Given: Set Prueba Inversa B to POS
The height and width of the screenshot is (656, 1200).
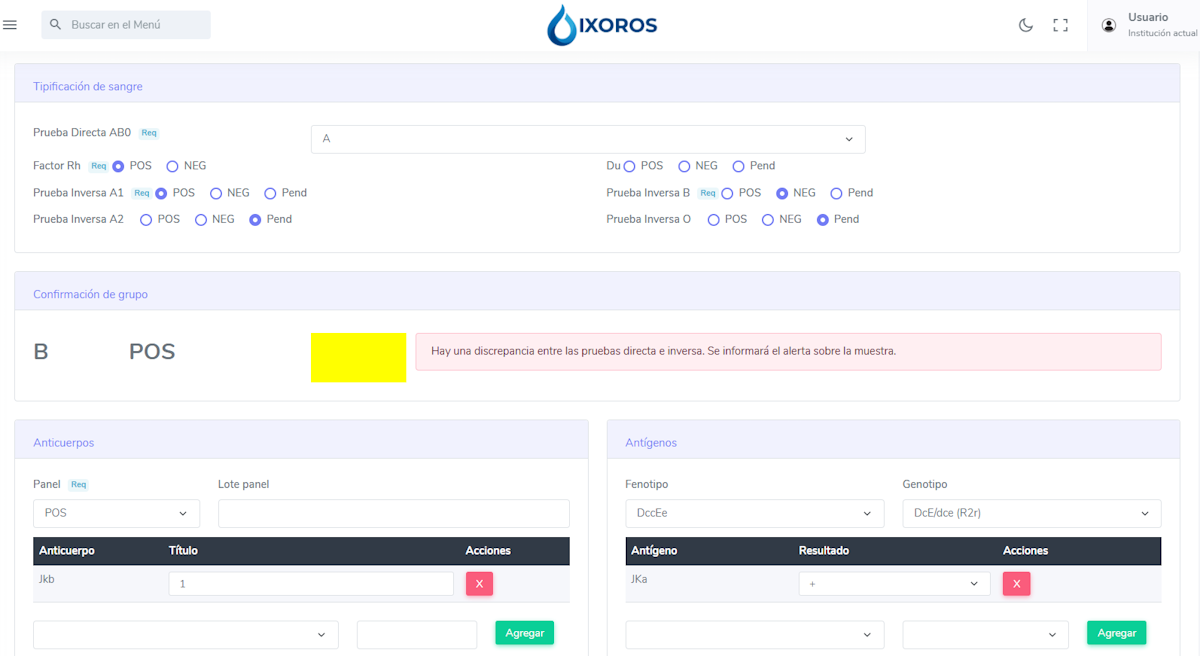Looking at the screenshot, I should 728,193.
